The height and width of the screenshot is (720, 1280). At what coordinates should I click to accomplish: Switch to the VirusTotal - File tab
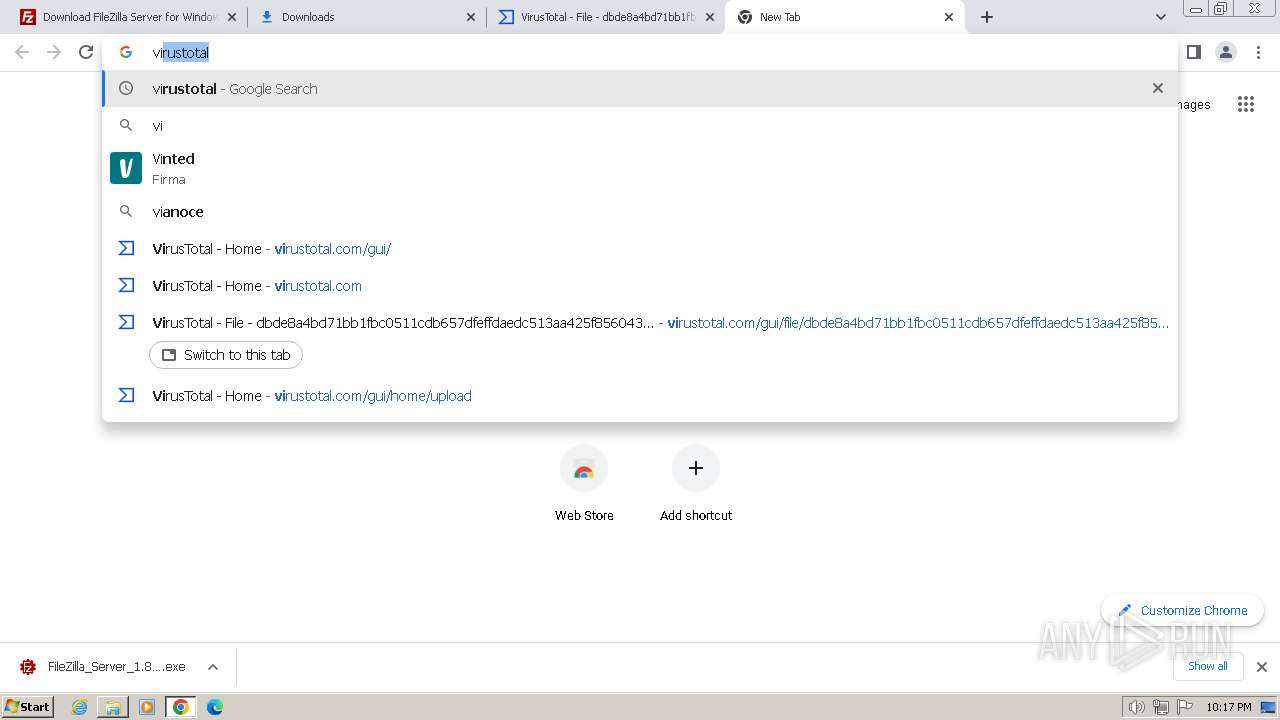point(606,17)
